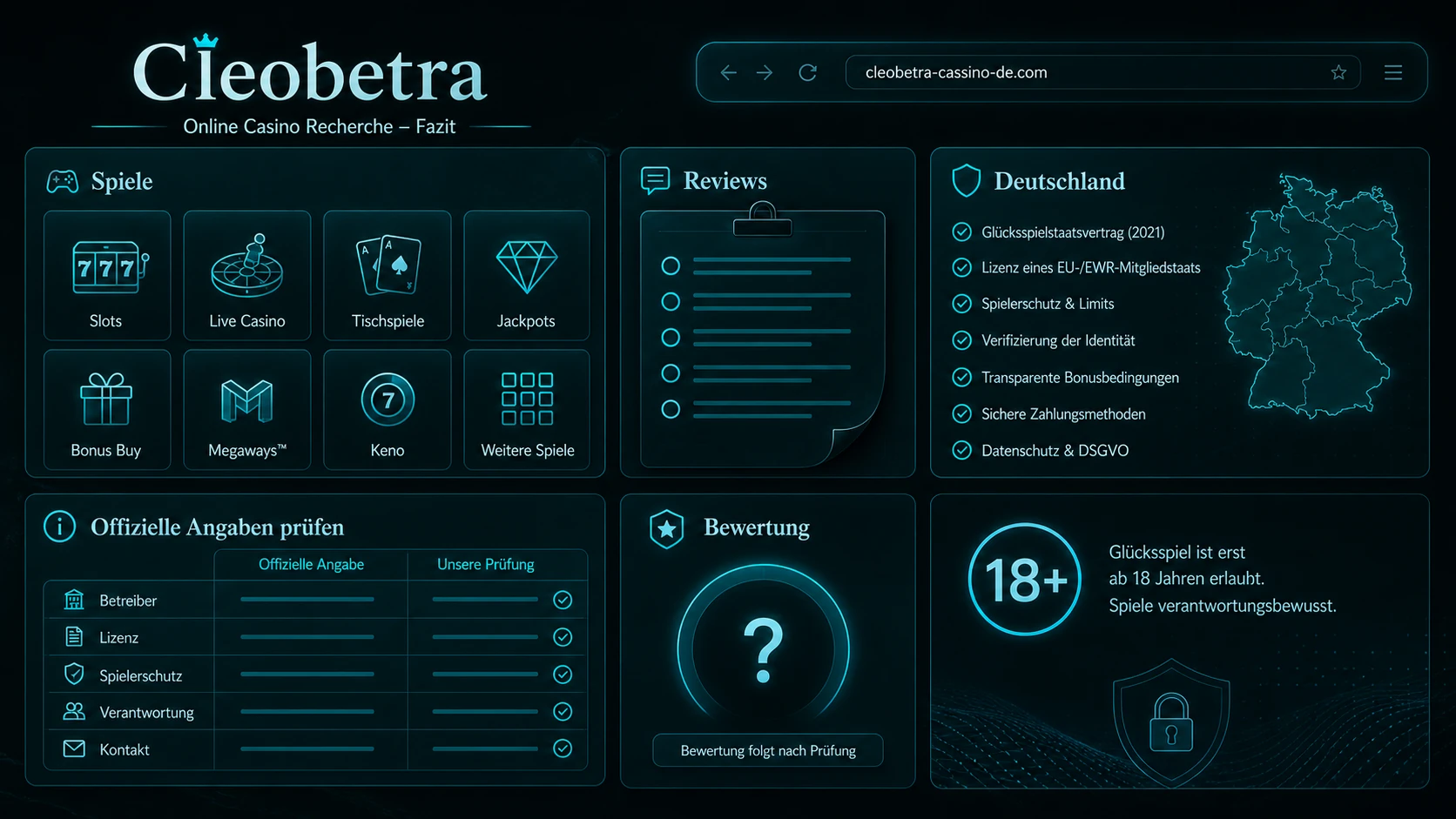Toggle the Betreiber row verification check
This screenshot has height=819, width=1456.
coord(563,600)
